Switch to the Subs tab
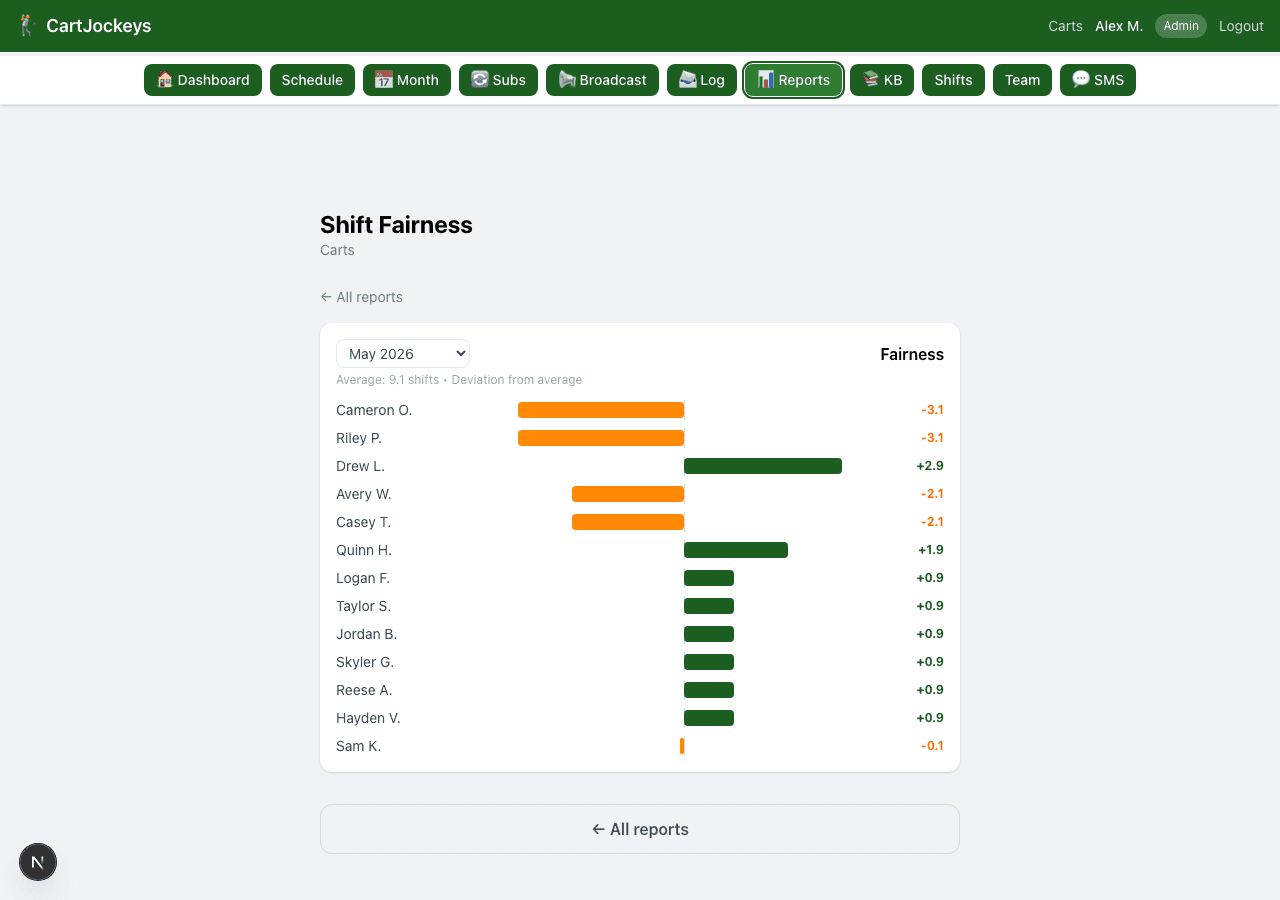 498,80
